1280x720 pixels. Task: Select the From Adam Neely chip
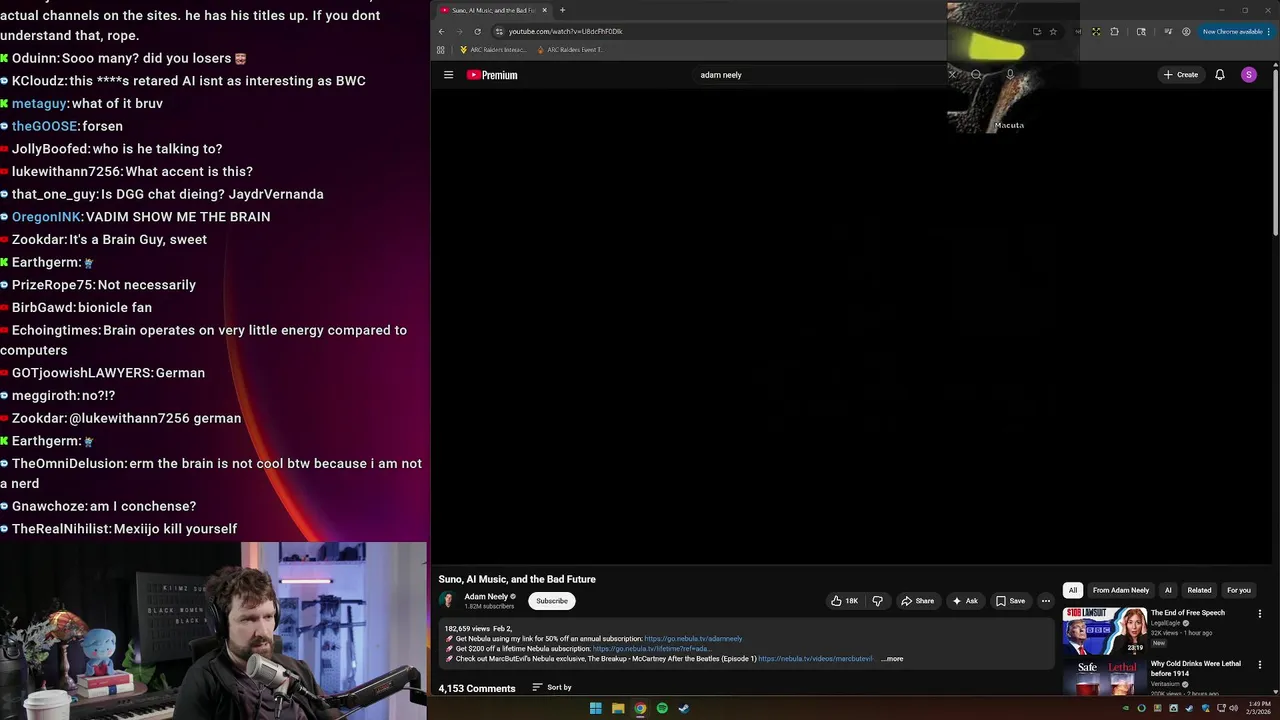[x=1121, y=590]
